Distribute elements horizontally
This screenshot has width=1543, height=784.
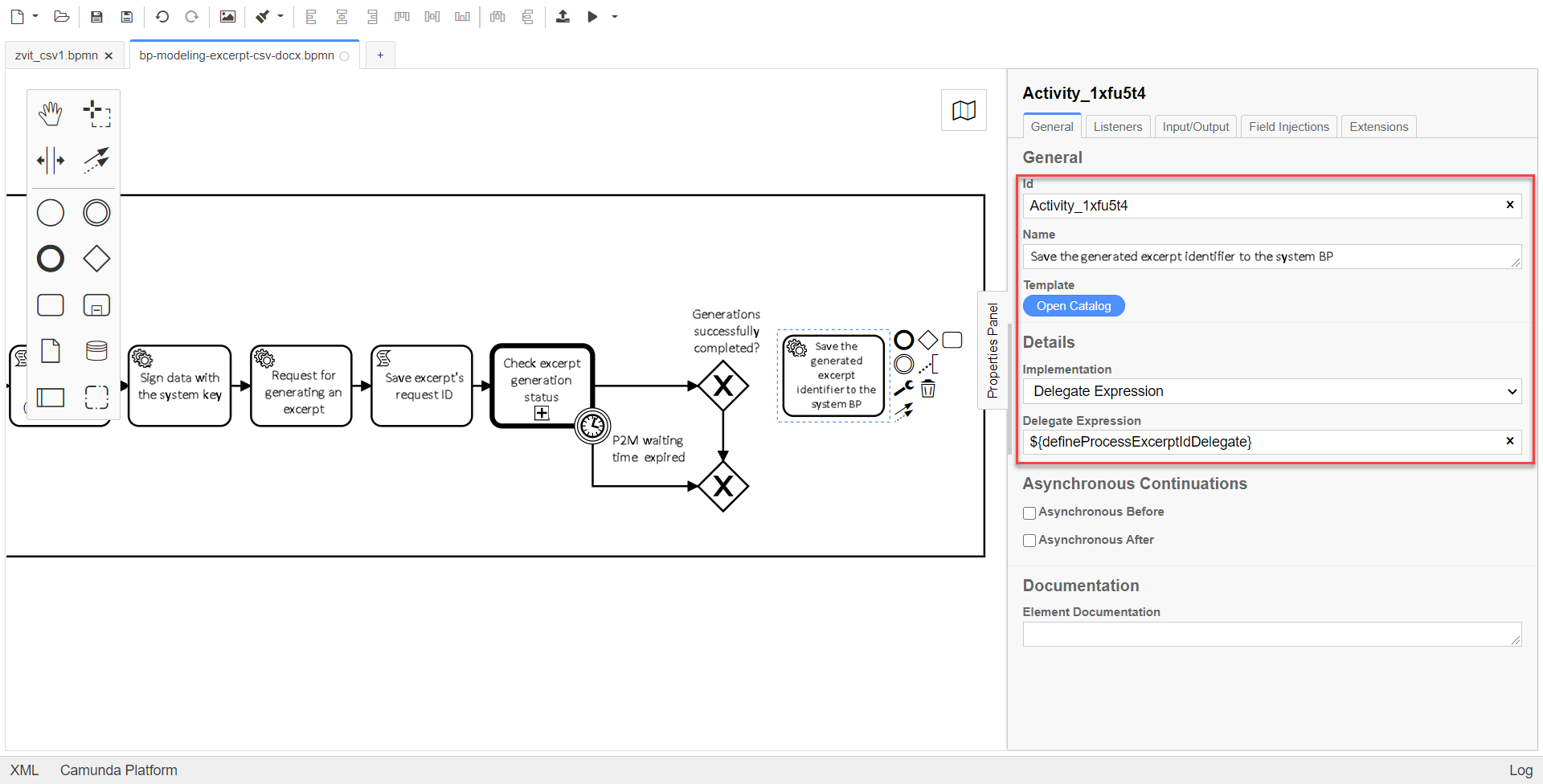(x=497, y=16)
